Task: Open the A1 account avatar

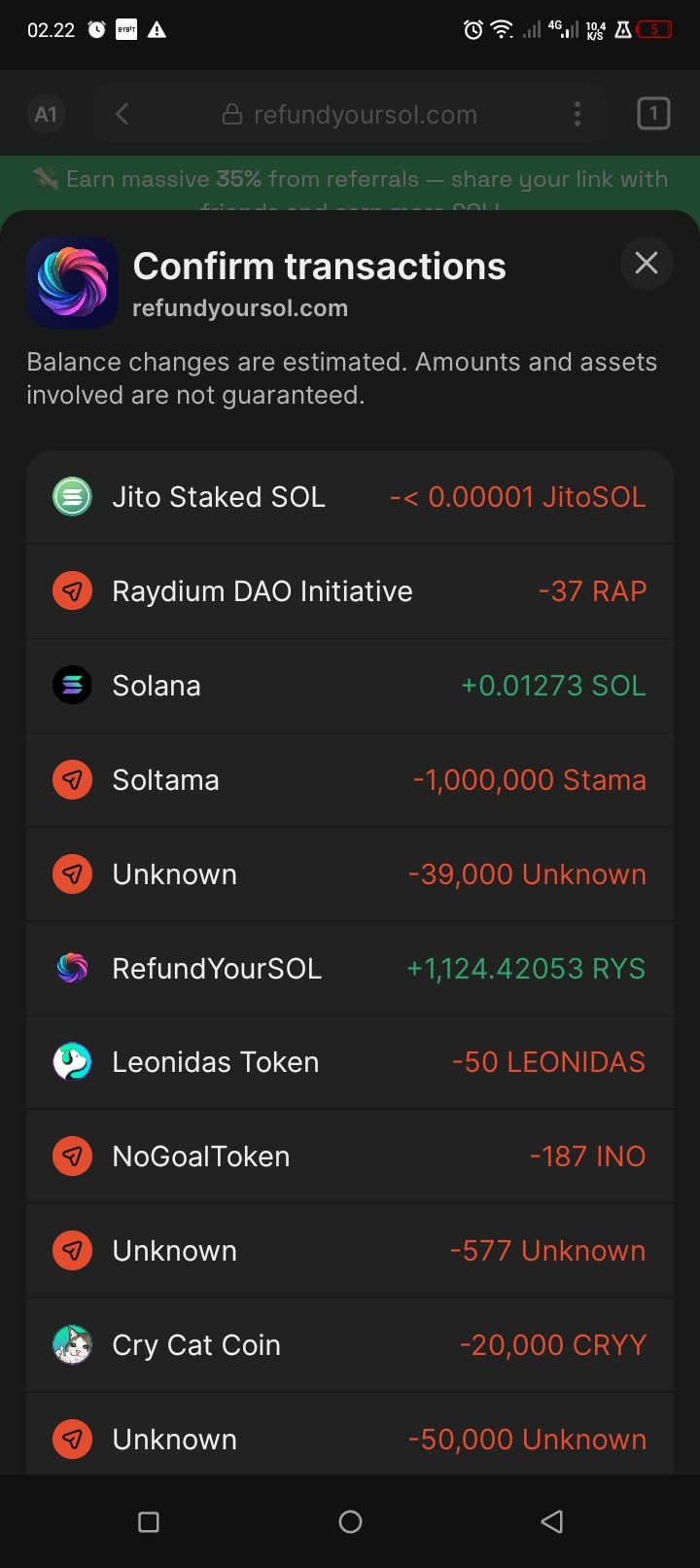Action: (x=46, y=115)
